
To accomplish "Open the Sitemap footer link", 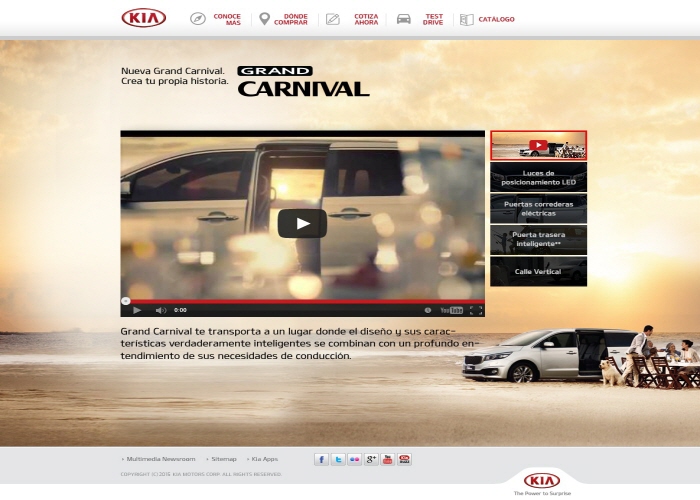I will [x=224, y=459].
